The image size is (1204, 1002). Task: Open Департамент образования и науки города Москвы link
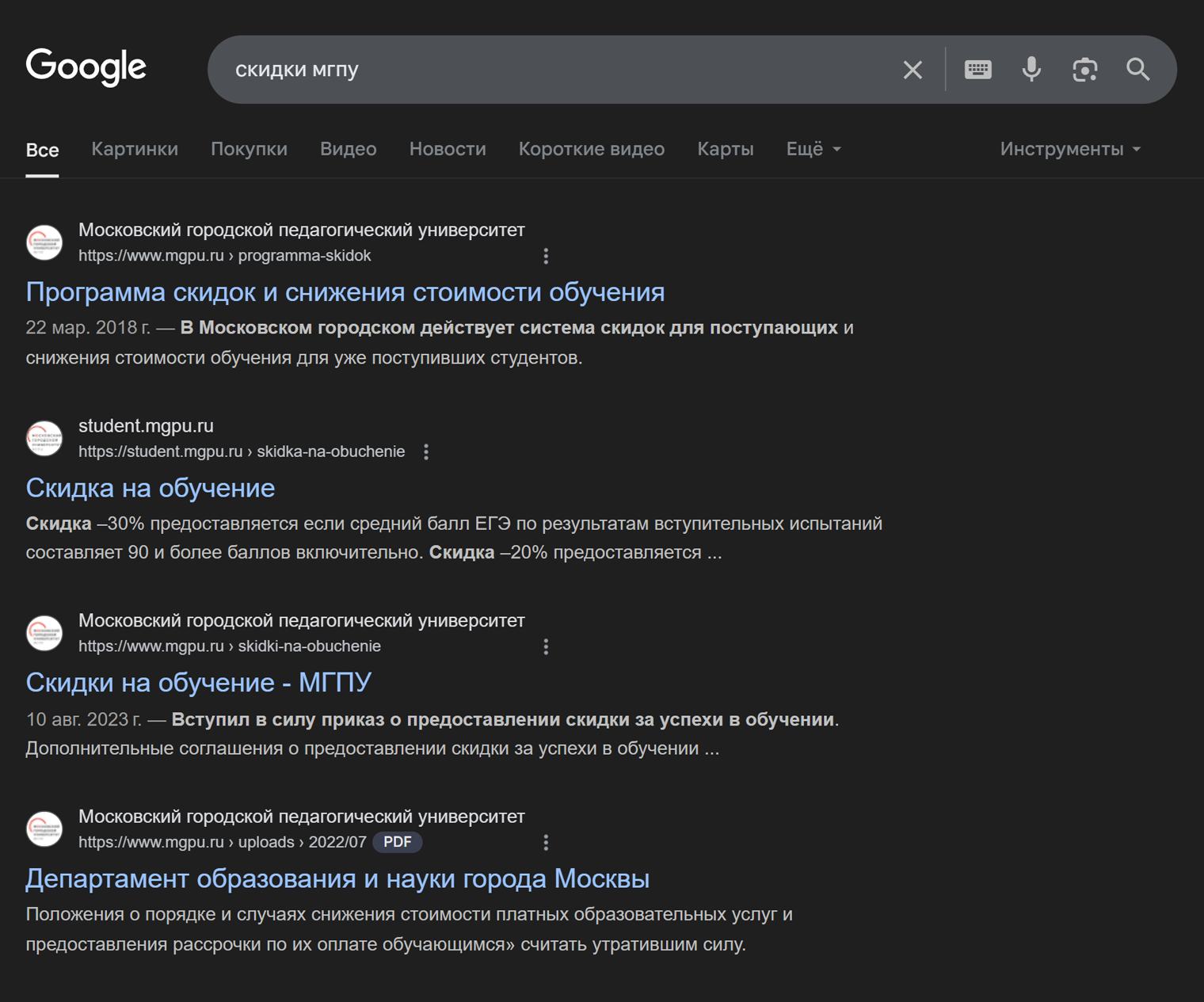point(337,878)
